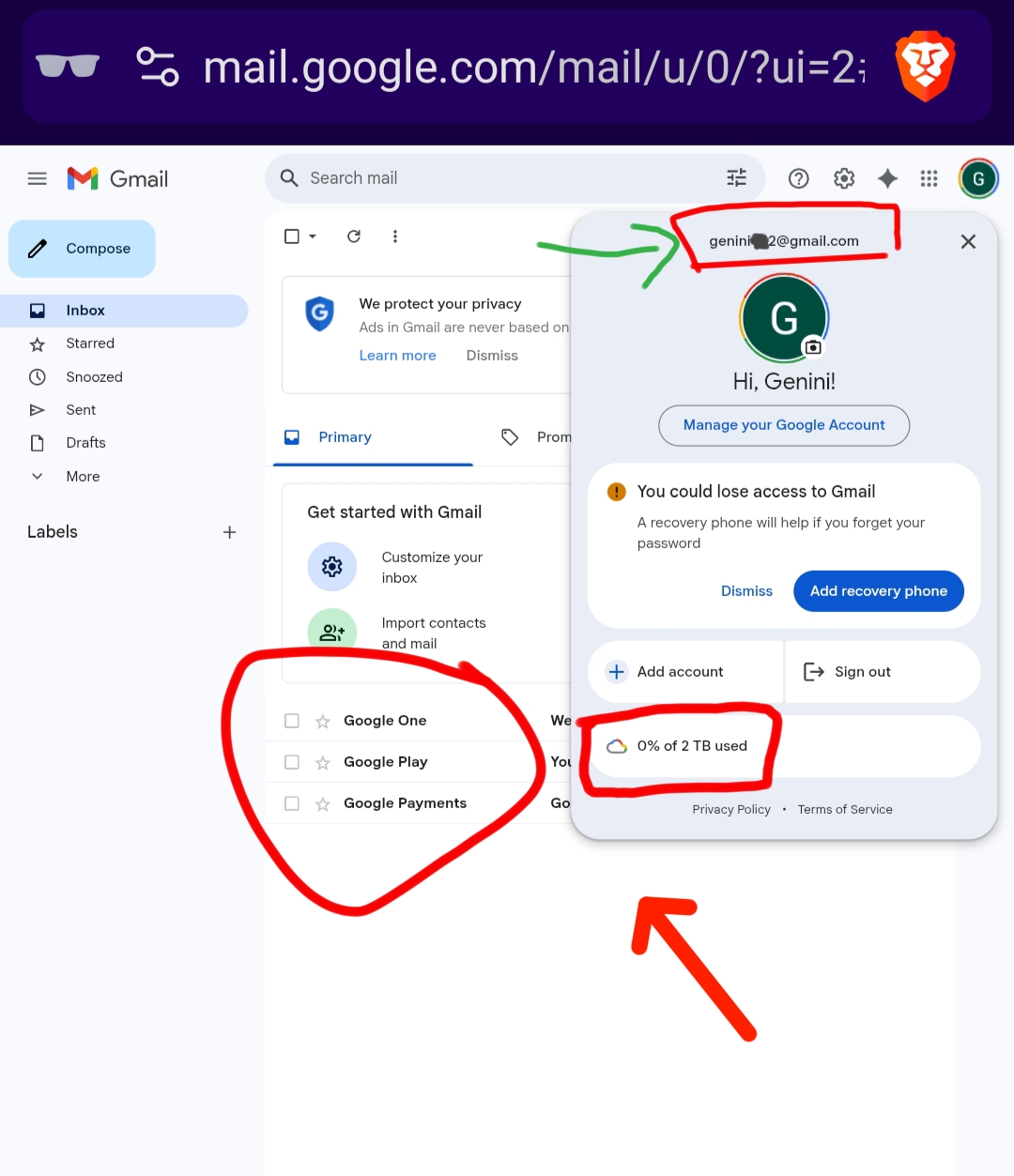Click the Gmail logo
Viewport: 1014px width, 1176px height.
pos(117,178)
